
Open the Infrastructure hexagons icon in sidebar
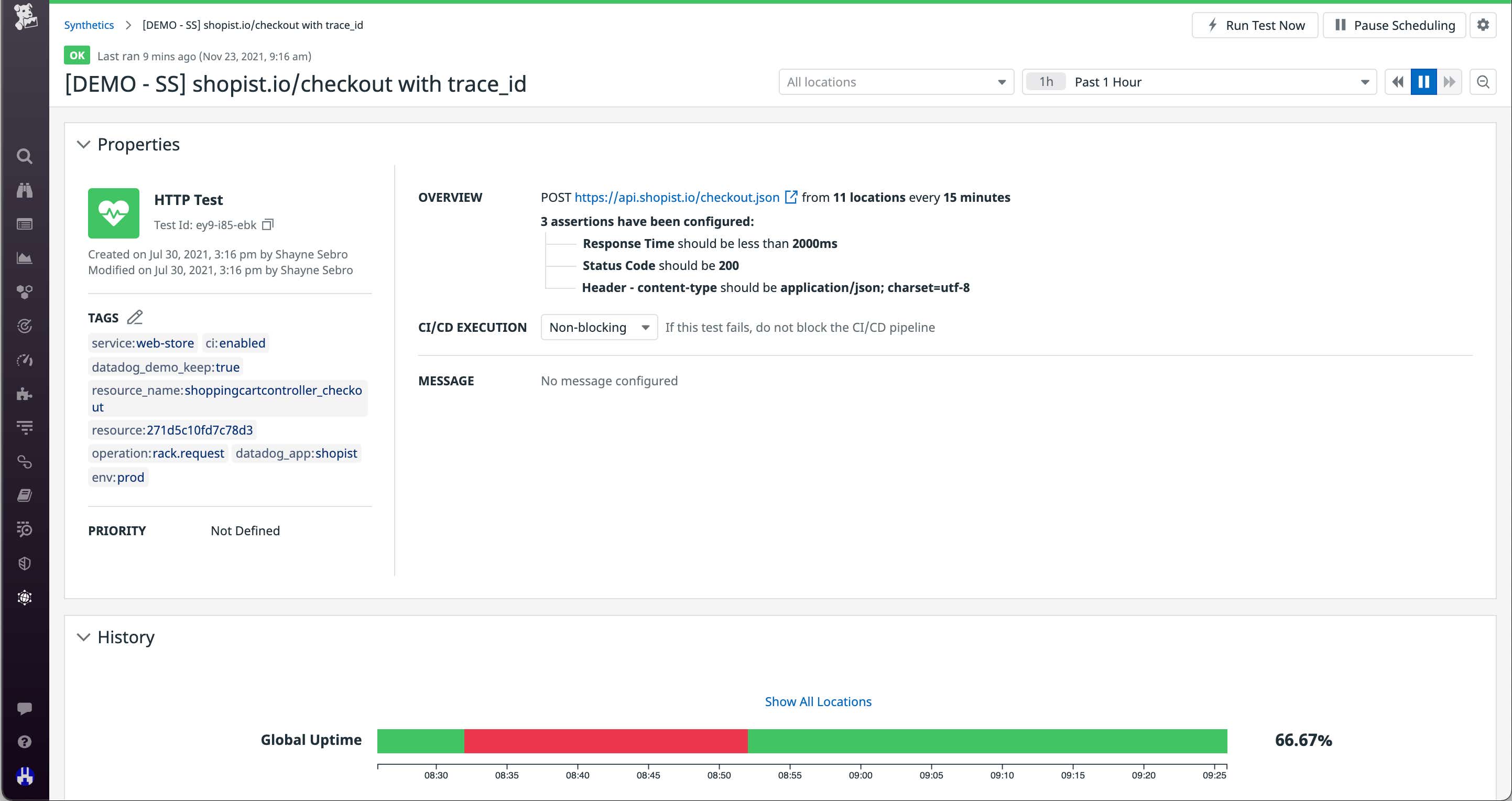tap(24, 292)
